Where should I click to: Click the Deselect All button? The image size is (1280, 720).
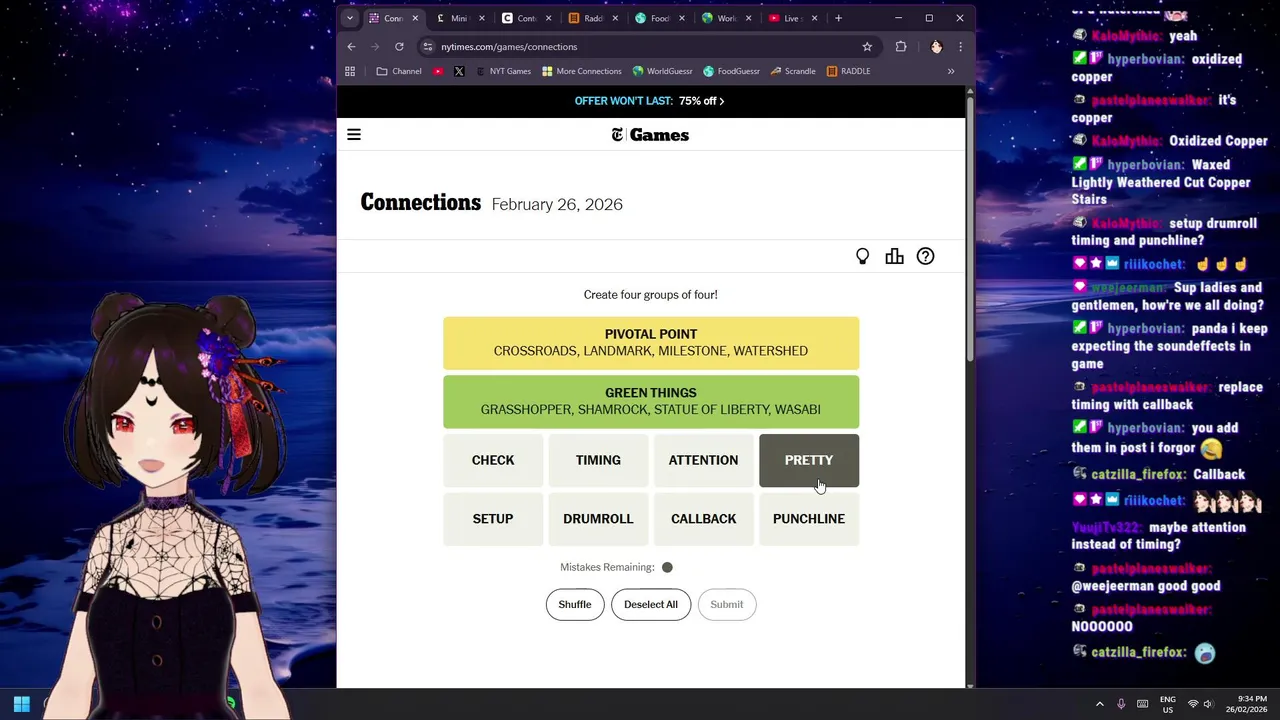651,604
